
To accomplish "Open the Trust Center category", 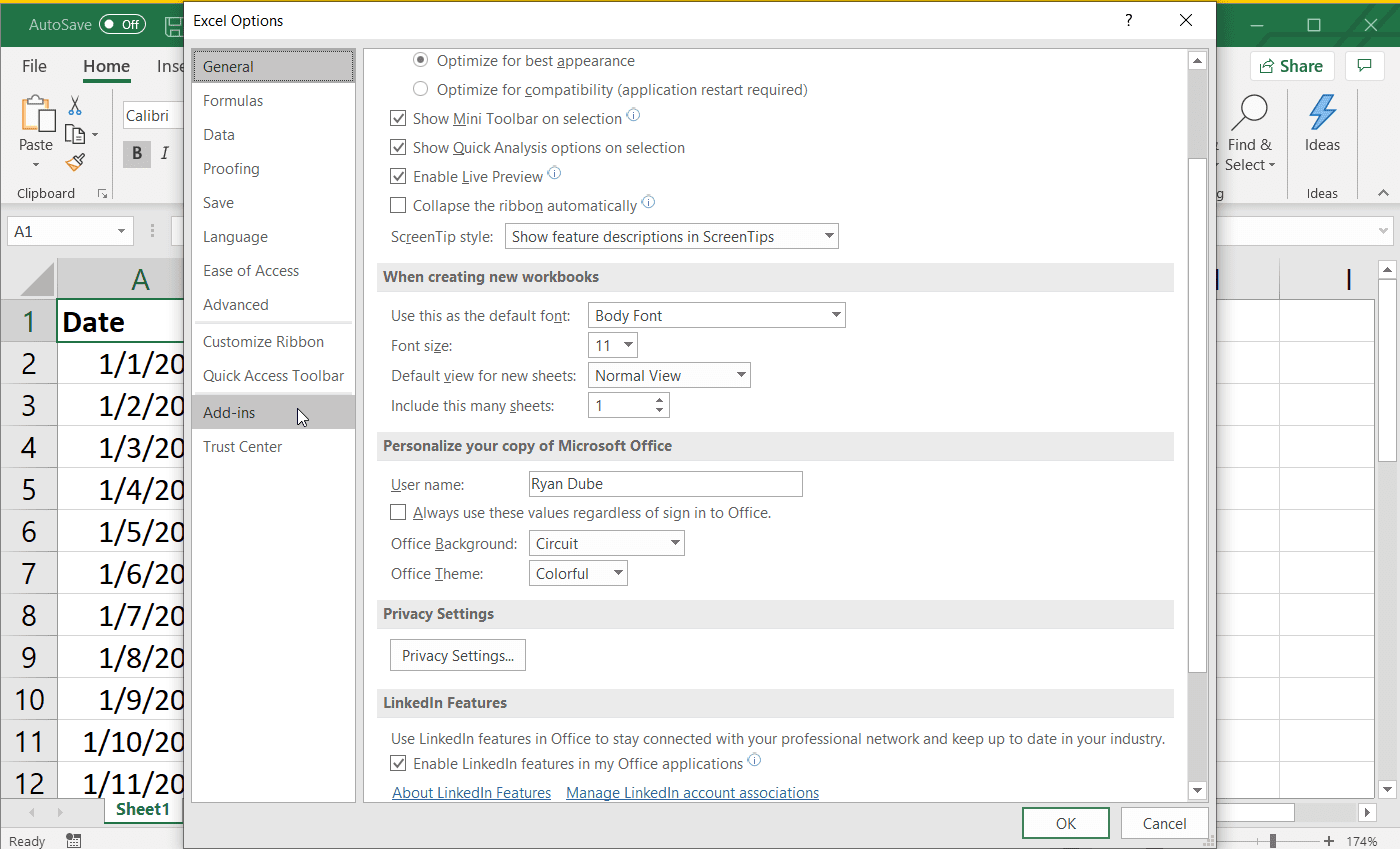I will pos(273,447).
